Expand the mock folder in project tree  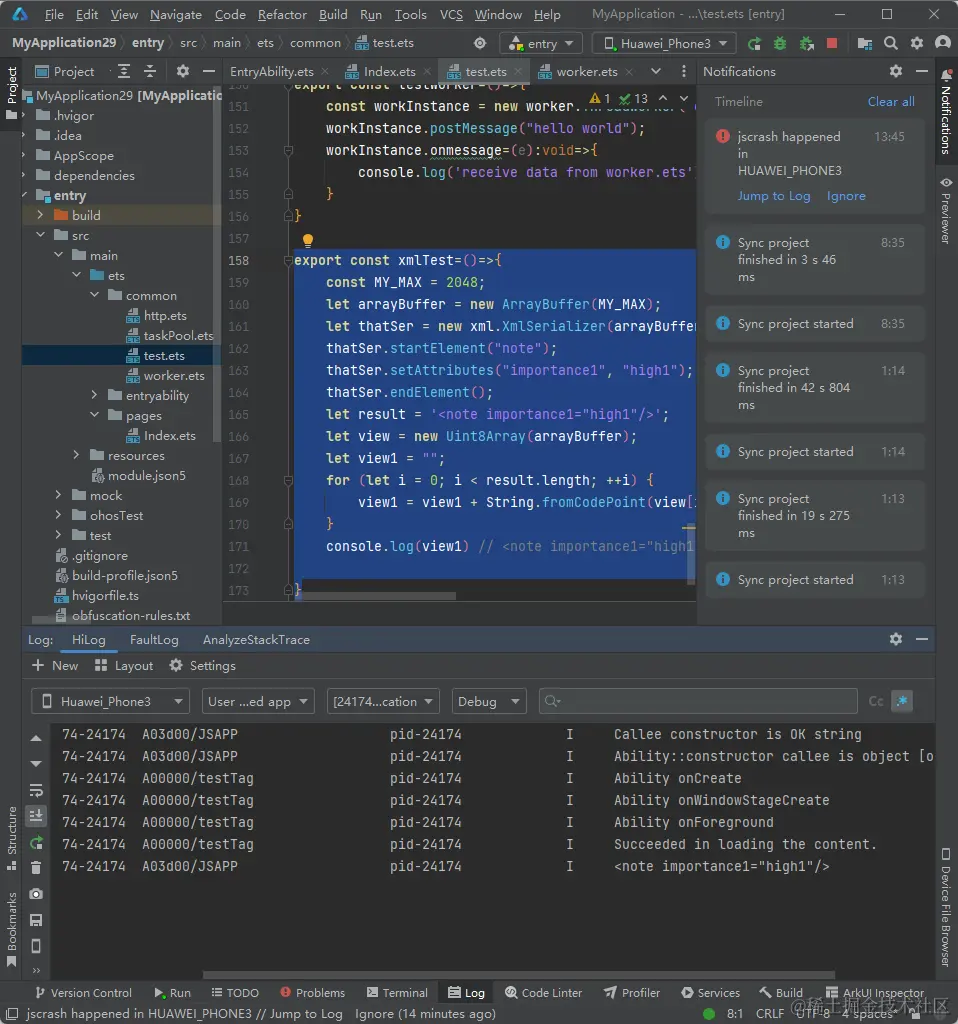58,495
